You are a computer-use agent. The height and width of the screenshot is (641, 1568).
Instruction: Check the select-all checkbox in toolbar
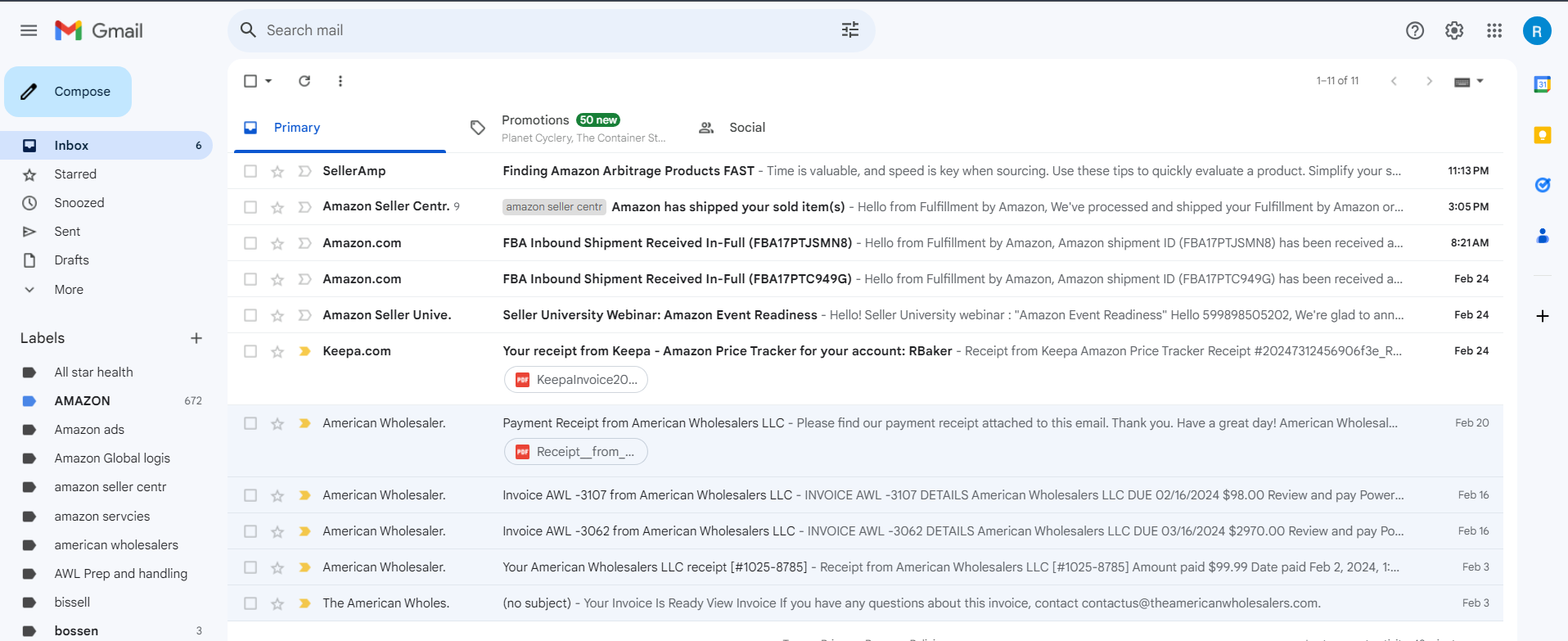pos(250,81)
